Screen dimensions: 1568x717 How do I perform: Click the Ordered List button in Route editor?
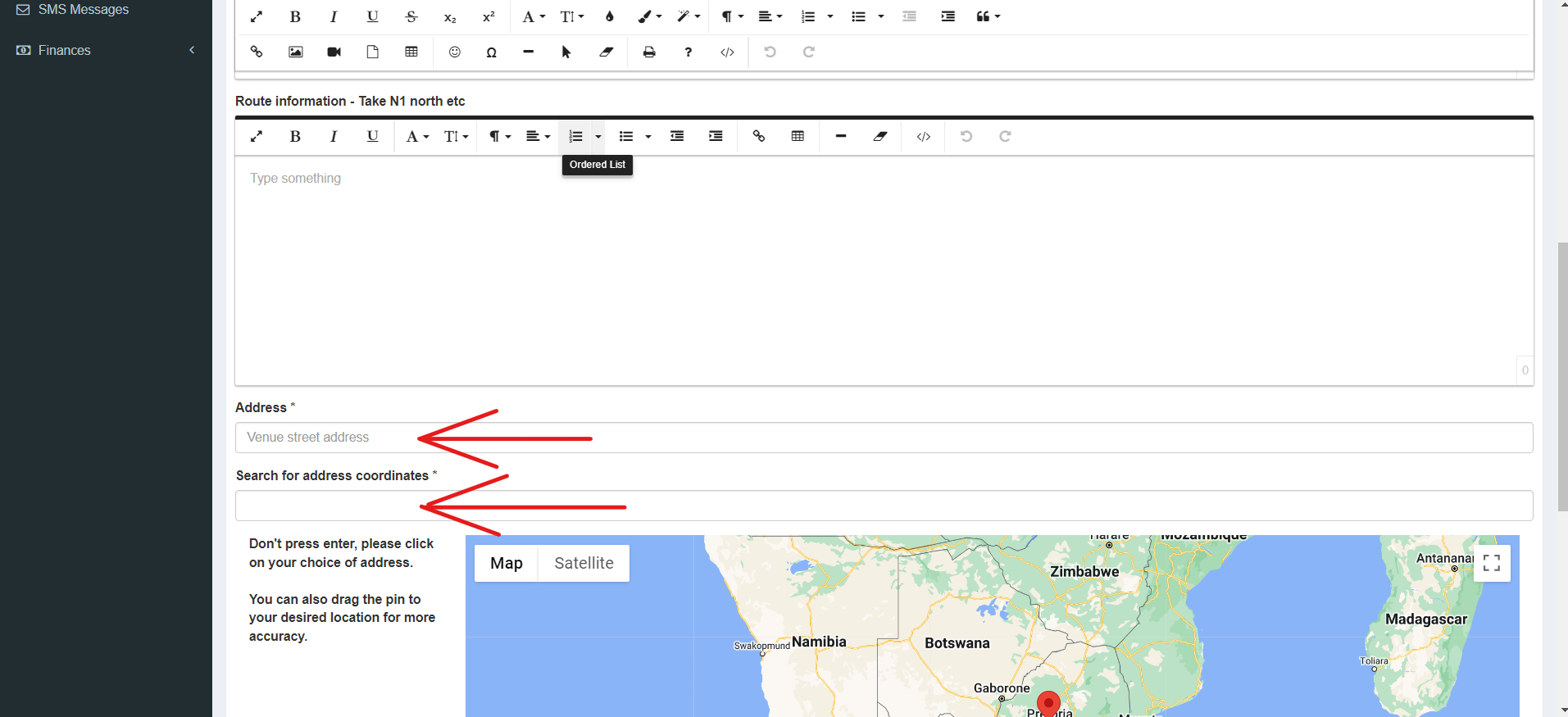click(x=576, y=136)
